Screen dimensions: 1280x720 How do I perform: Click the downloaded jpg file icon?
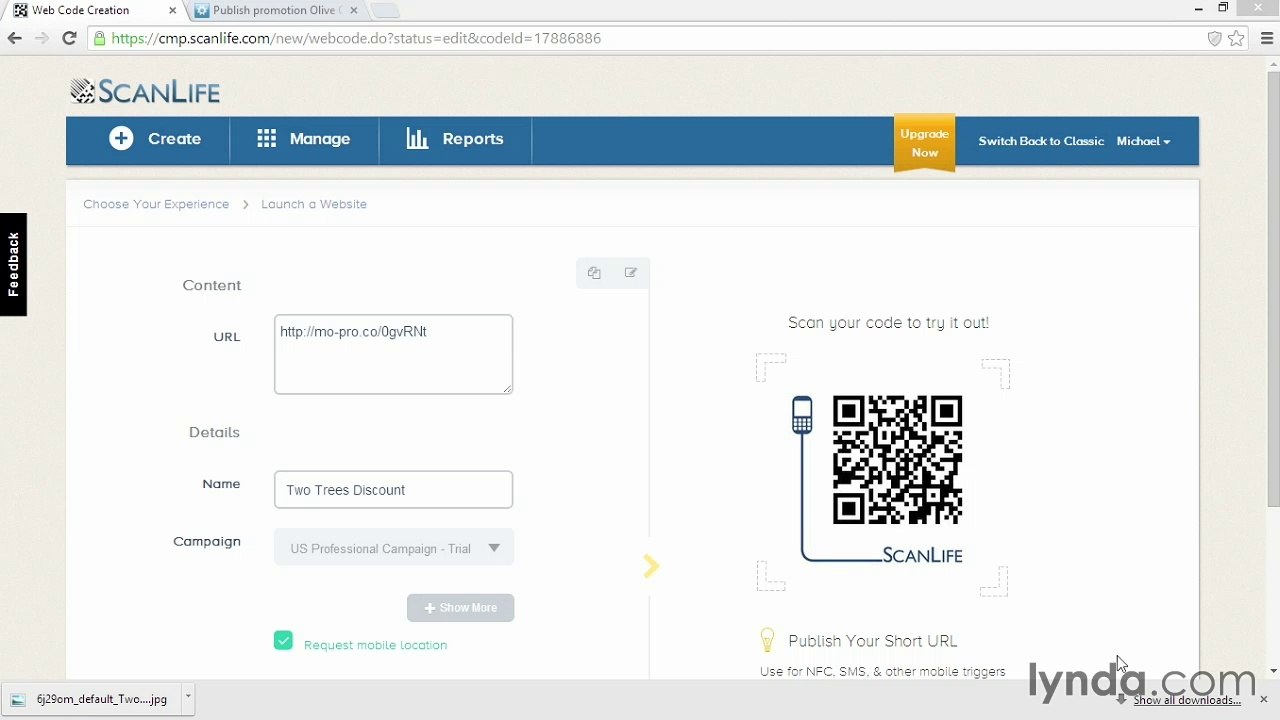[19, 699]
